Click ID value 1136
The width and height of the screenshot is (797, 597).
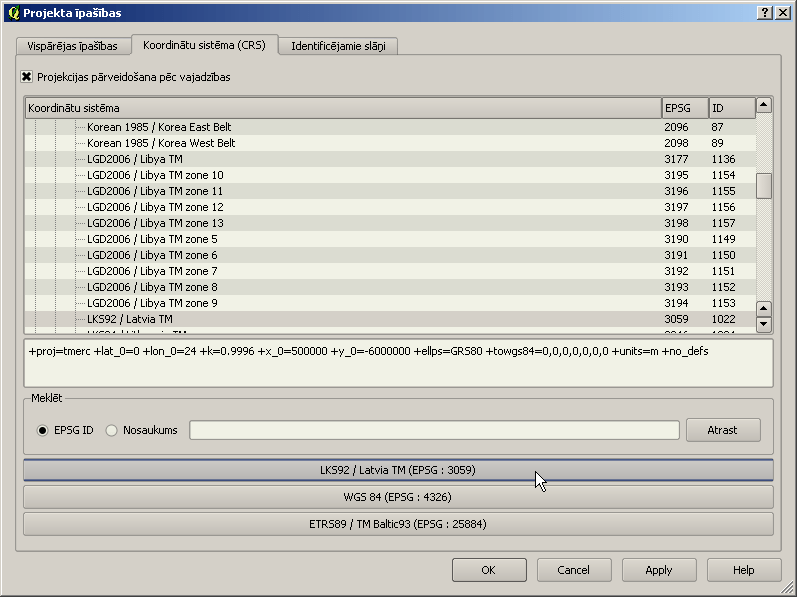pos(723,159)
